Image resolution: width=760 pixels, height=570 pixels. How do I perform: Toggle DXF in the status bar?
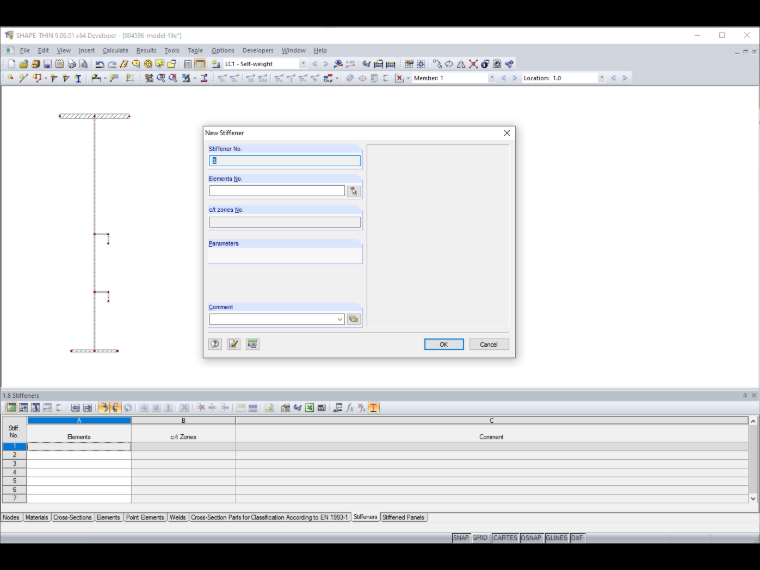577,538
